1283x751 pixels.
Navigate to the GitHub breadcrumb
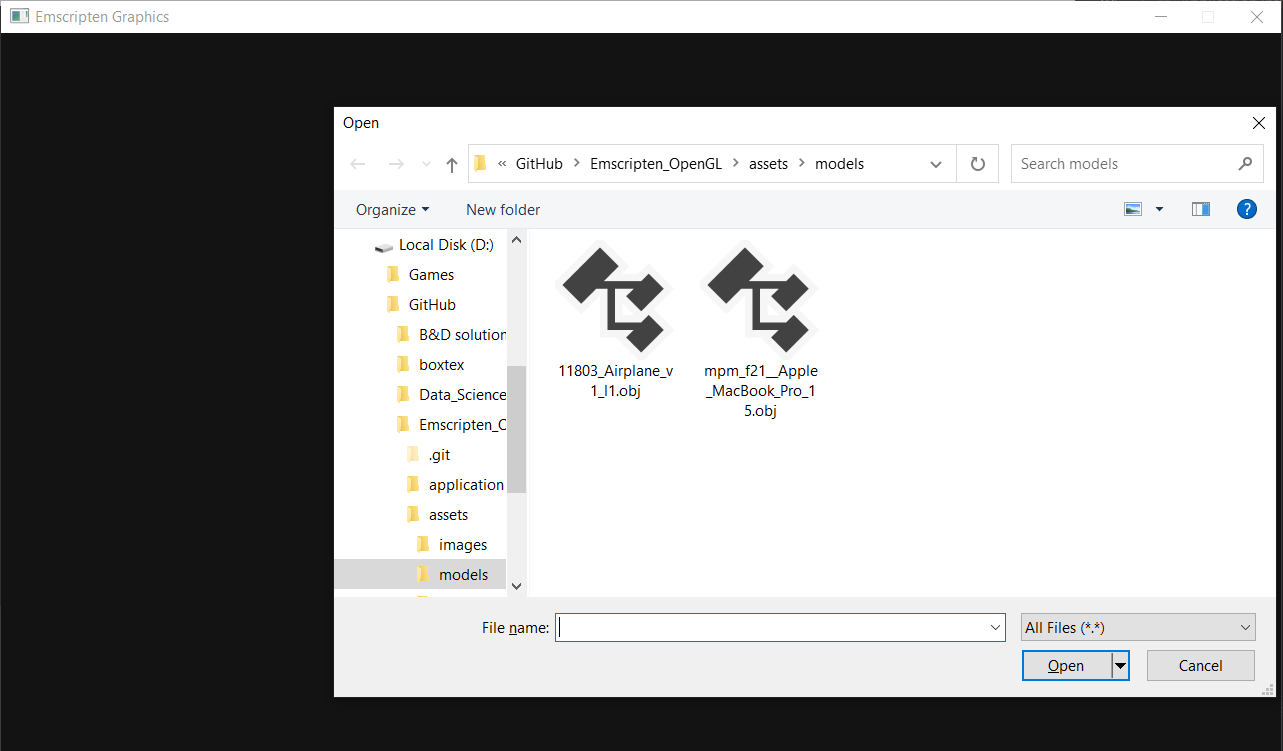(x=538, y=163)
